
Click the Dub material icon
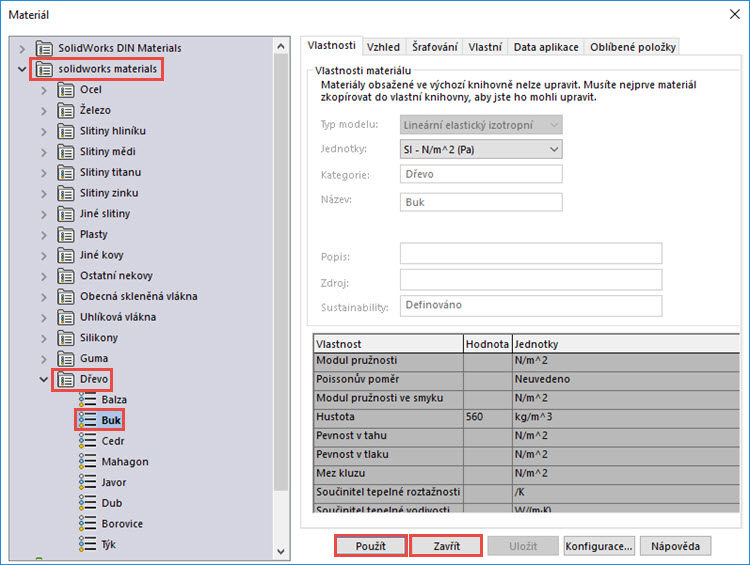click(x=87, y=503)
